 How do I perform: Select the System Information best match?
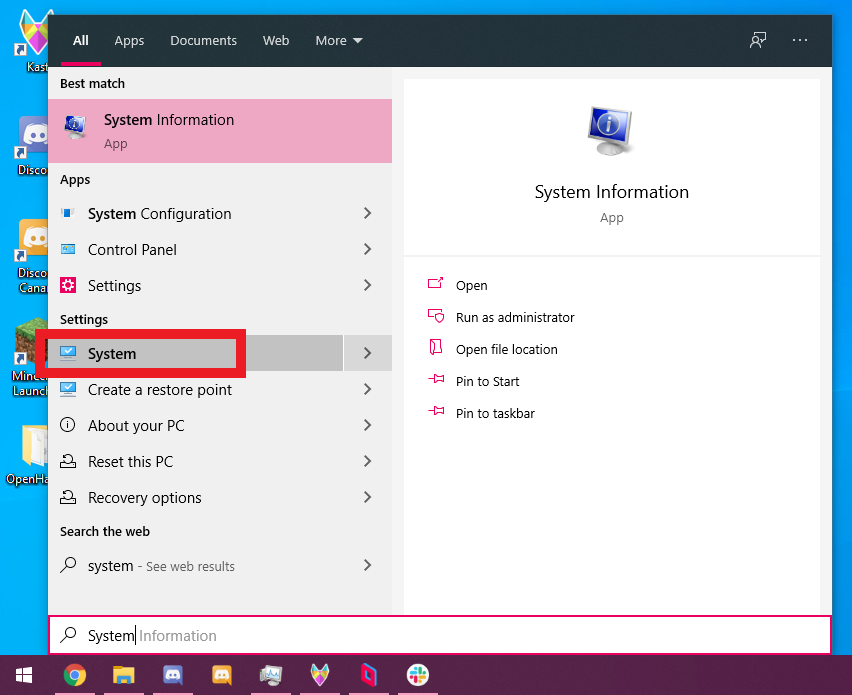pos(220,131)
